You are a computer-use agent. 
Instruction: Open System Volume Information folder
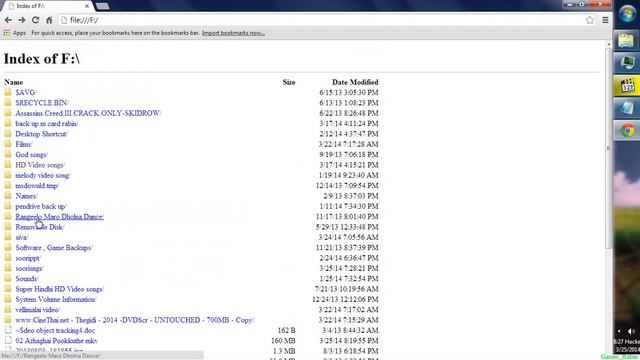tap(56, 299)
